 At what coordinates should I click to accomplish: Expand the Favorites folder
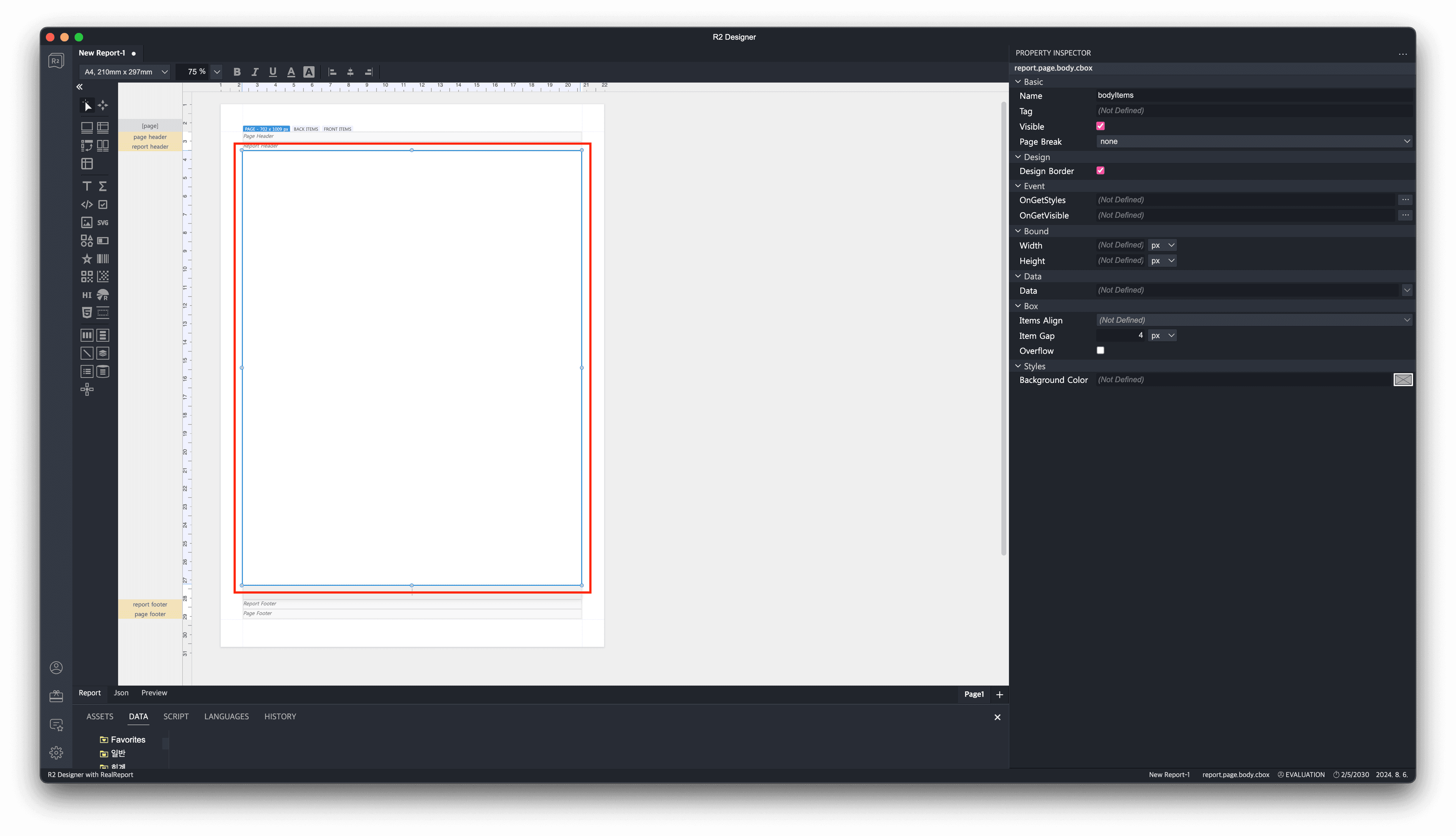pos(122,740)
